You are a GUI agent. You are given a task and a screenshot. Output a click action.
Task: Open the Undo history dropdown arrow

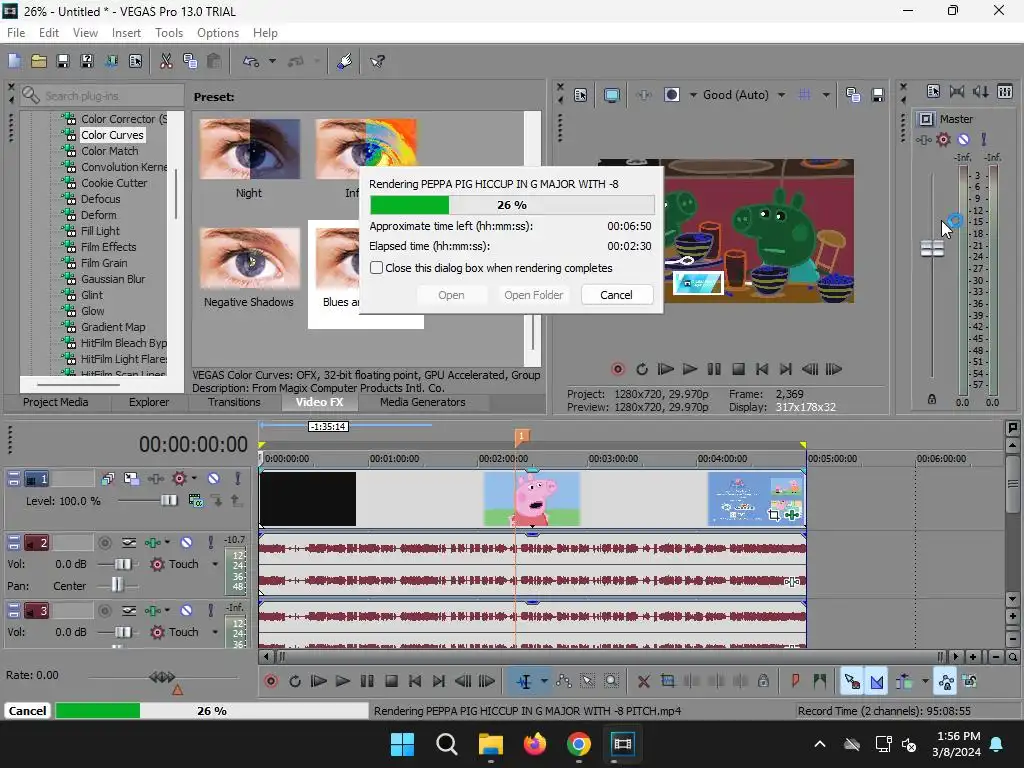click(x=272, y=61)
